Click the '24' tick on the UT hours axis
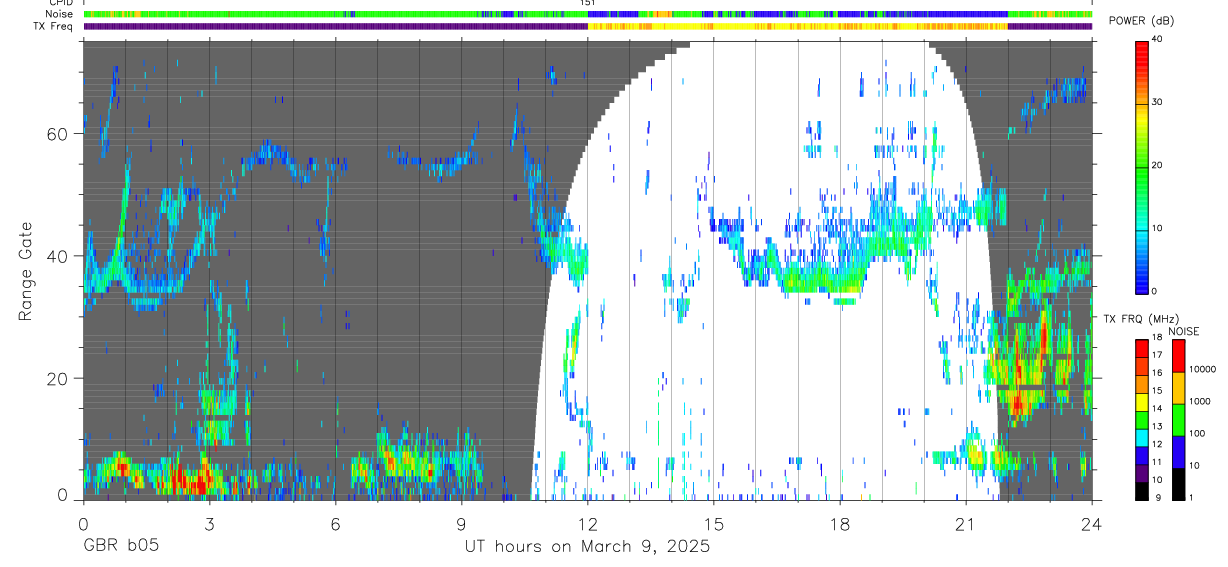This screenshot has width=1228, height=567. click(x=1092, y=523)
